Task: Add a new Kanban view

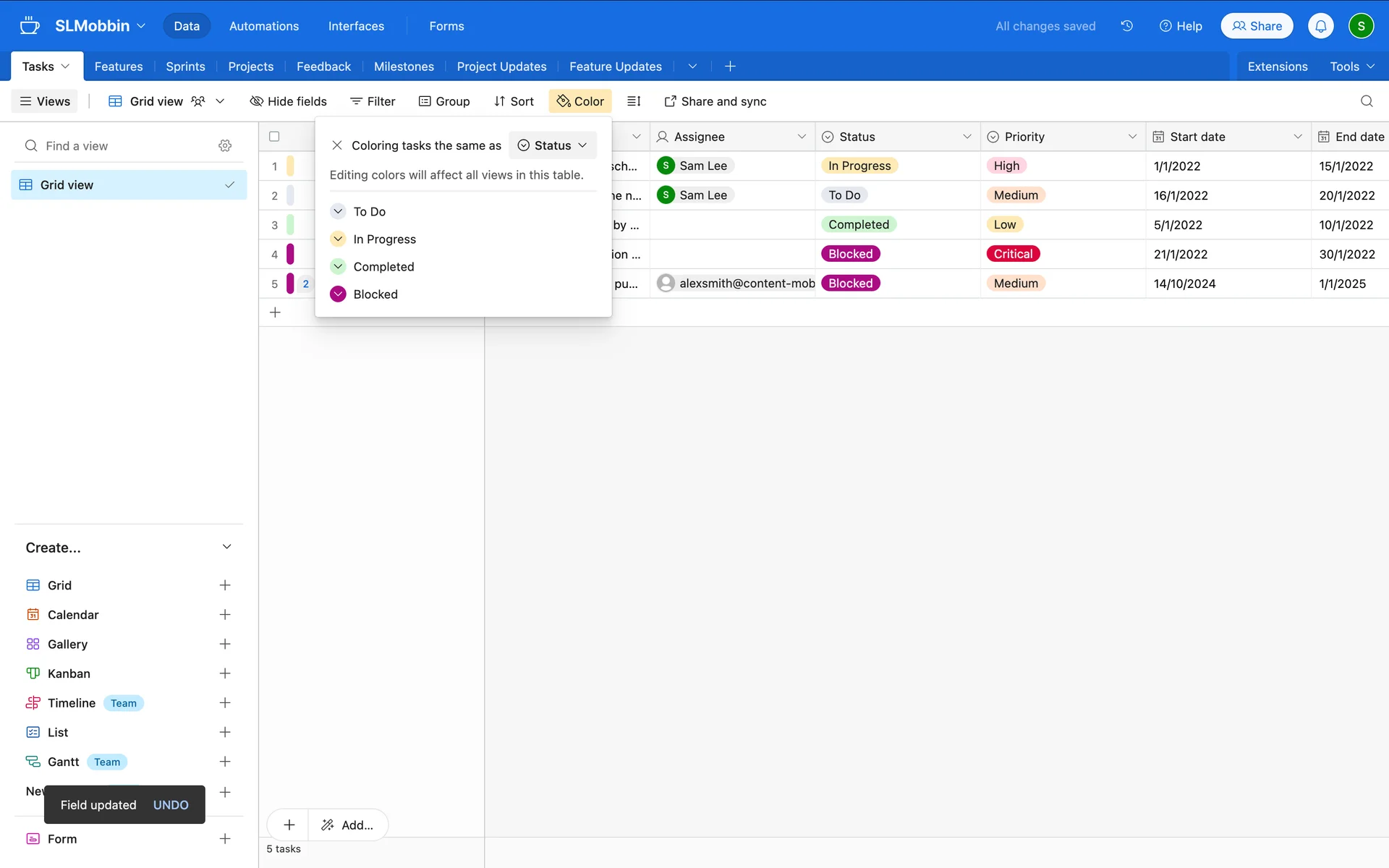Action: click(225, 673)
